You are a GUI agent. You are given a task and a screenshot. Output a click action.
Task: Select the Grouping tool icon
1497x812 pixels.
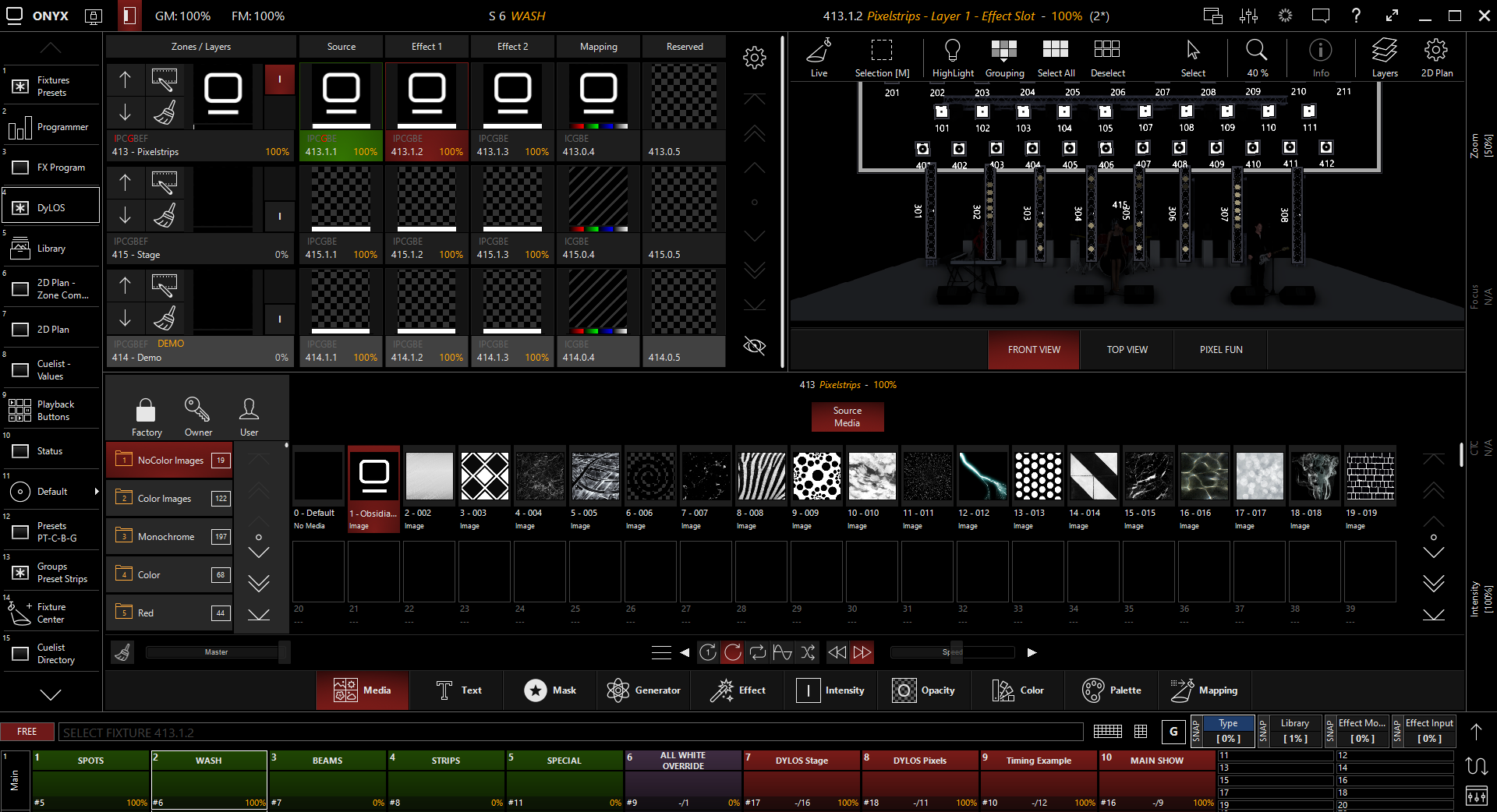coord(1004,51)
